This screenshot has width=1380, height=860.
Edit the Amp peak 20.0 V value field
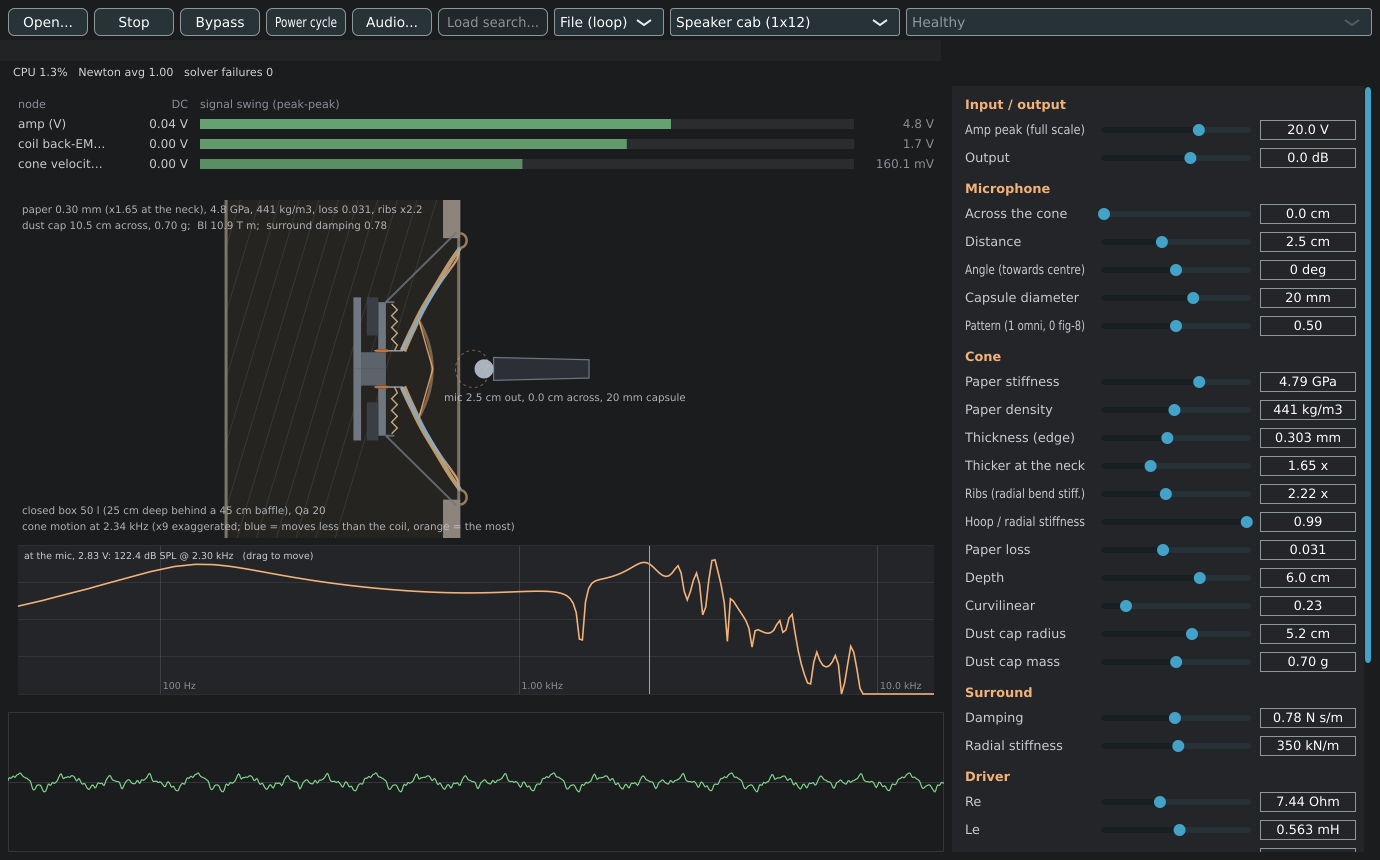(x=1308, y=130)
